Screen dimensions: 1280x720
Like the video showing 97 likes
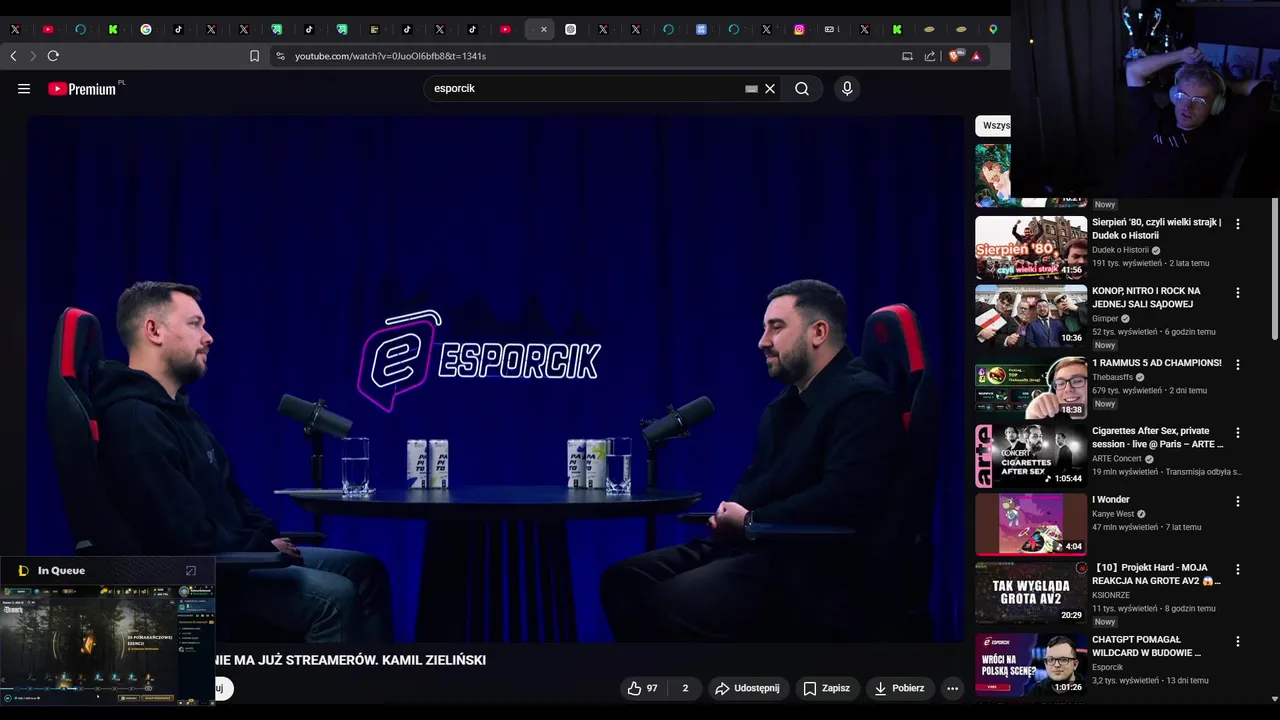[642, 688]
